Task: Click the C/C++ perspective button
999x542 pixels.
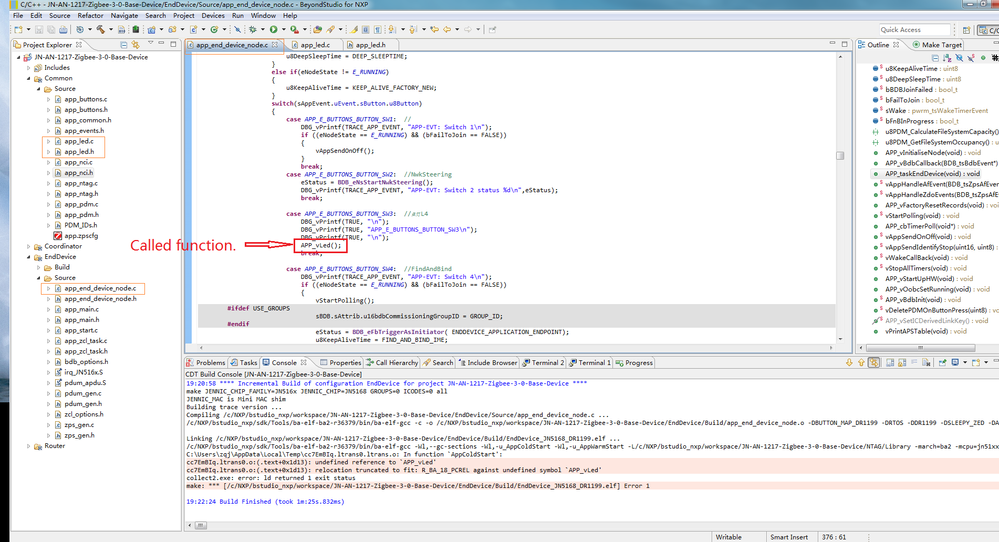Action: [x=989, y=30]
